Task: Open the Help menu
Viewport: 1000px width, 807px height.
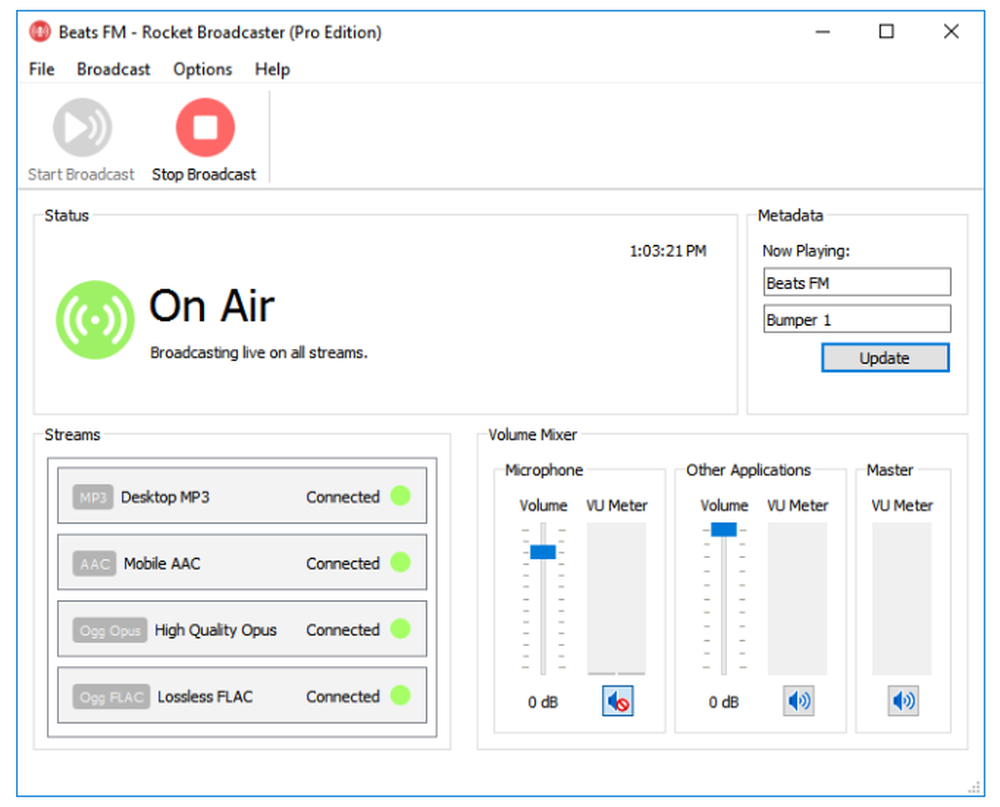Action: tap(272, 69)
